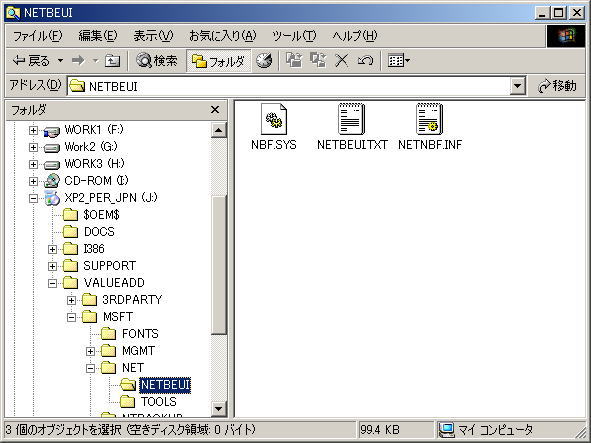Image resolution: width=591 pixels, height=443 pixels.
Task: Click the Undo toolbar icon
Action: [365, 60]
